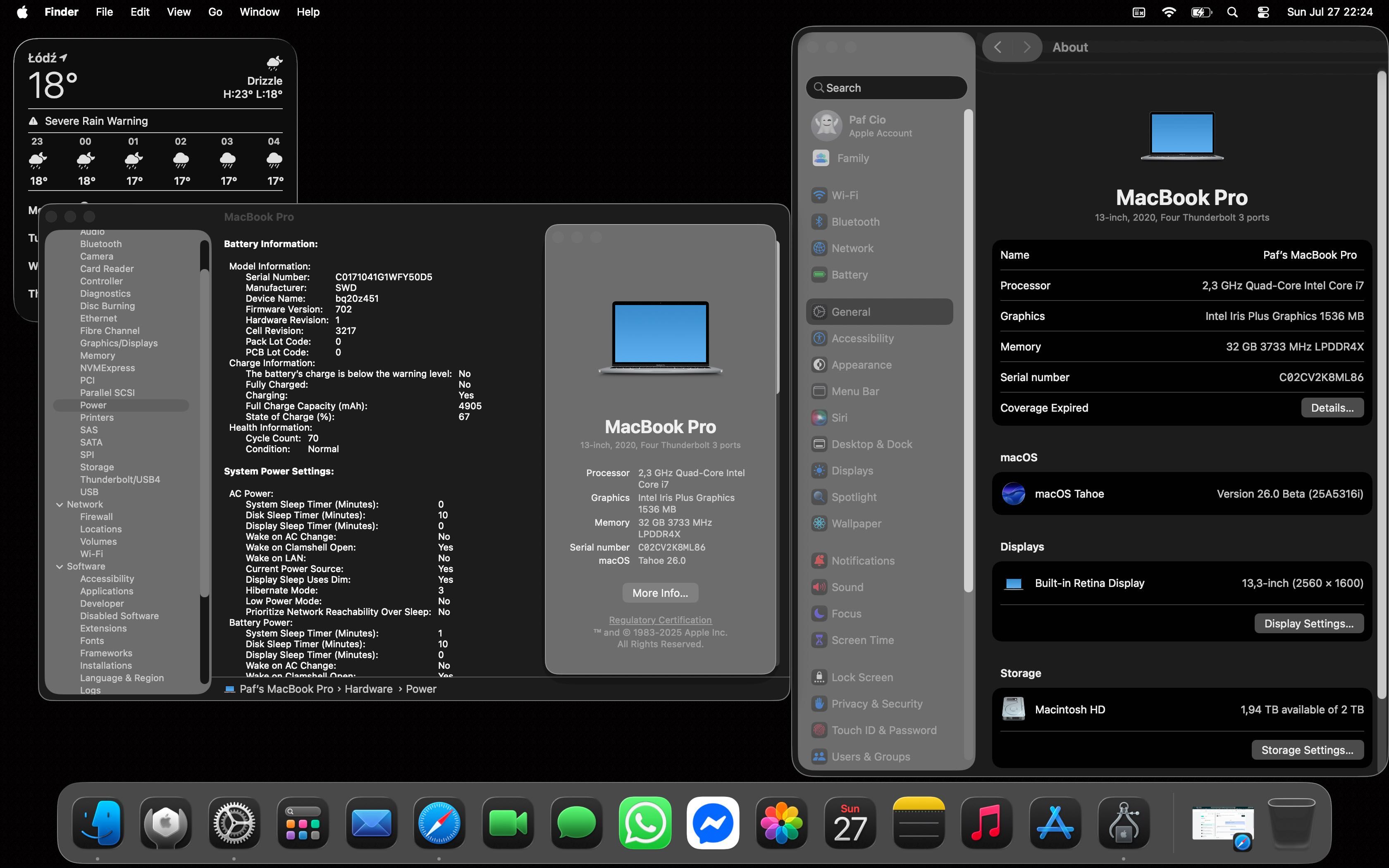
Task: Click More Info in About window
Action: [660, 593]
